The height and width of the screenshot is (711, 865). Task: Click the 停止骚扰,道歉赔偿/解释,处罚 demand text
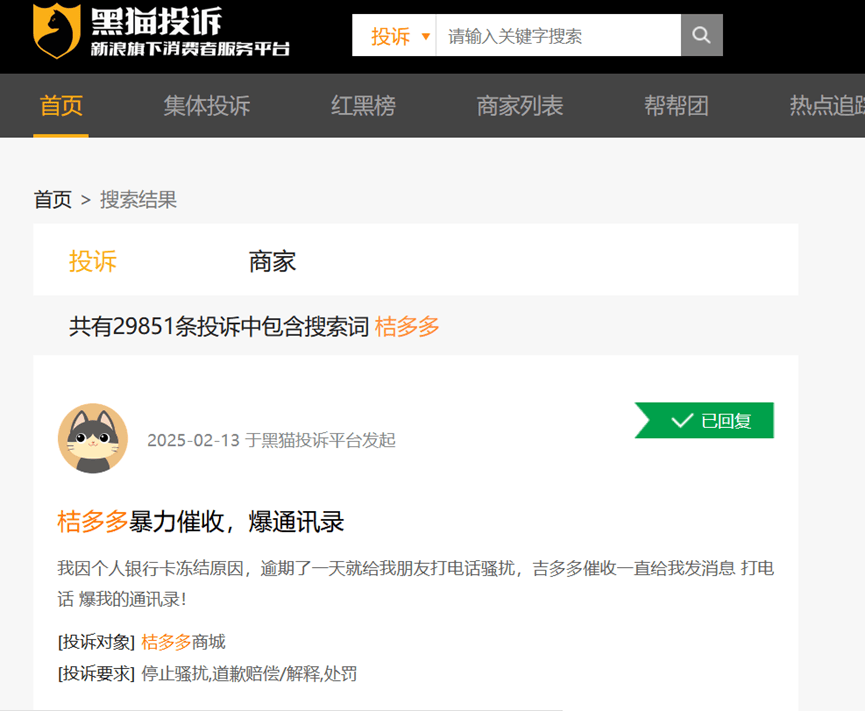[x=249, y=673]
